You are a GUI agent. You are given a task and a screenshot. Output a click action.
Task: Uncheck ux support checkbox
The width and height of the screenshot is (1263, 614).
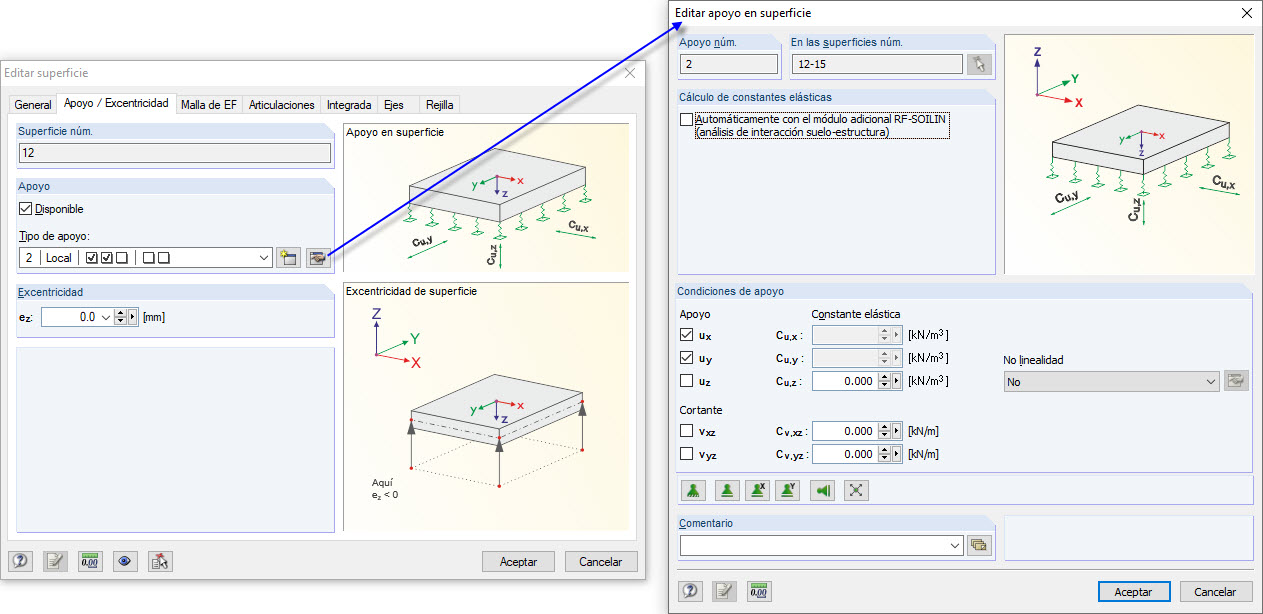(x=686, y=335)
